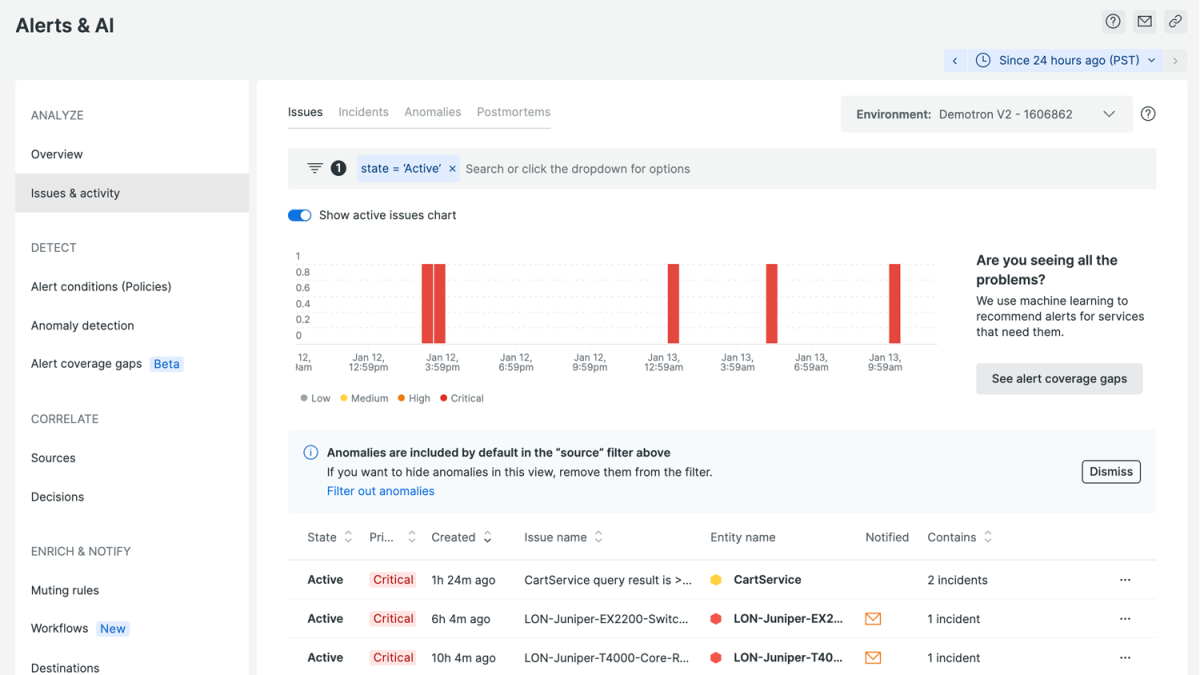
Task: Open Alert conditions (Policies) in sidebar
Action: coord(101,287)
